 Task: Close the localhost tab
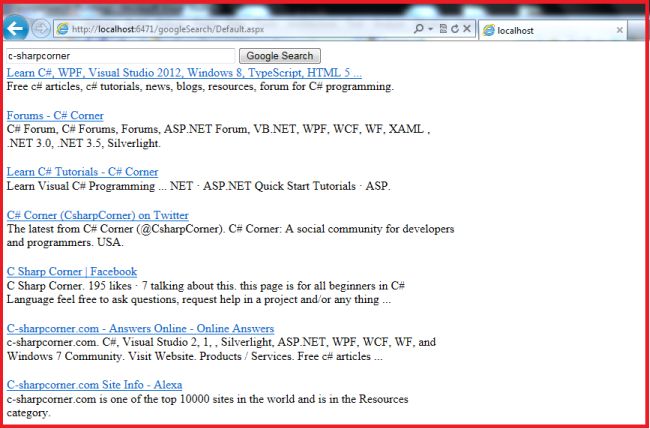click(x=619, y=30)
